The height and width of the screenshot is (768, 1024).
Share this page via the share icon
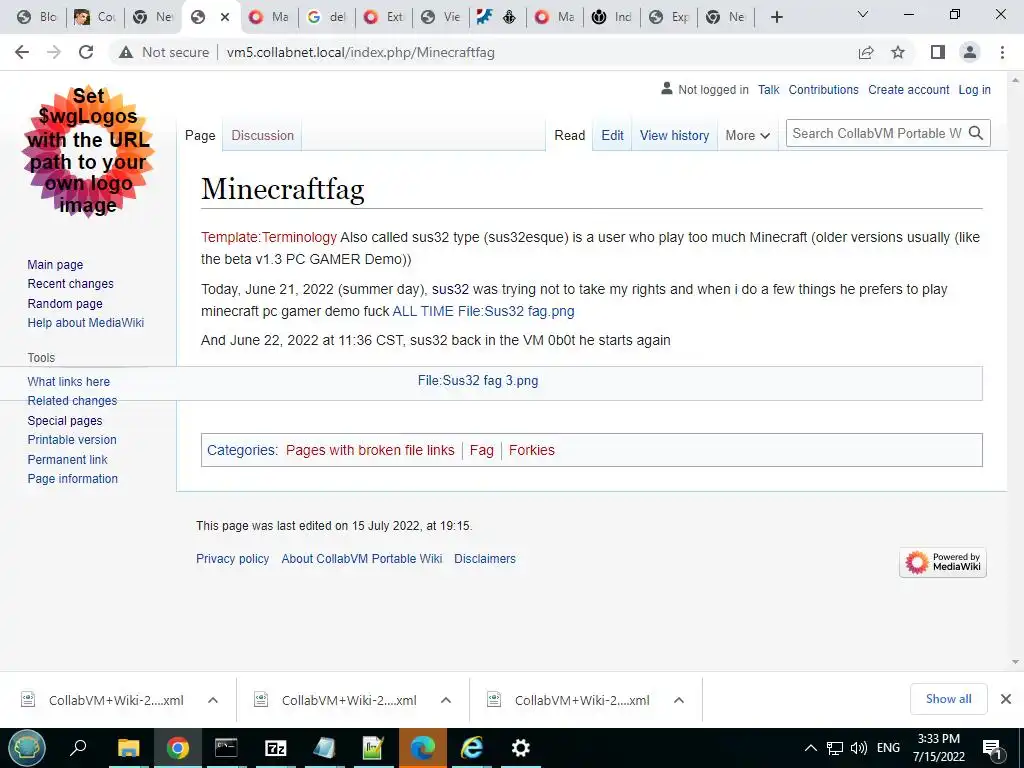[x=866, y=52]
